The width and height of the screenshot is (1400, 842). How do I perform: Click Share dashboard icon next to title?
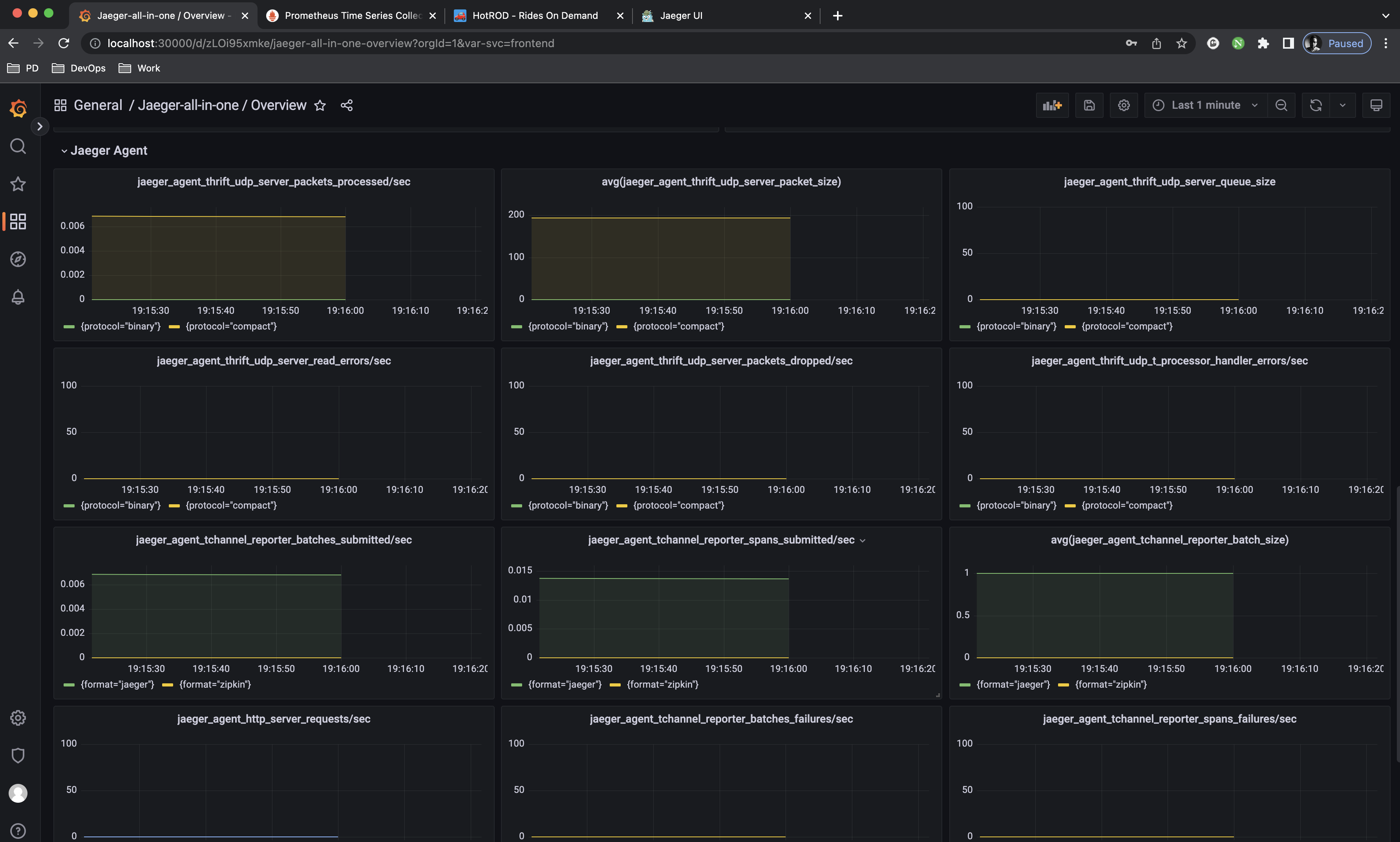coord(346,106)
